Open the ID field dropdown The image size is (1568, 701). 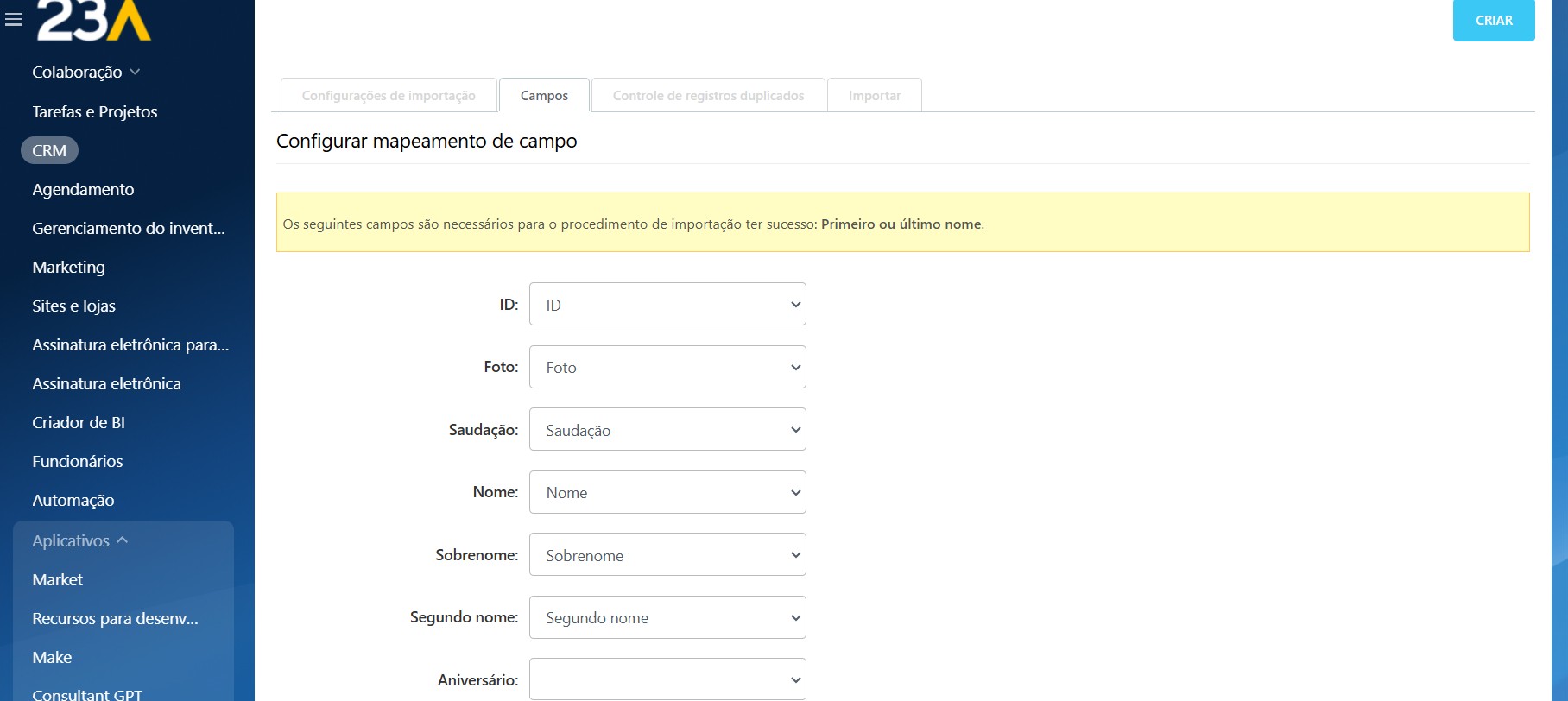[667, 305]
